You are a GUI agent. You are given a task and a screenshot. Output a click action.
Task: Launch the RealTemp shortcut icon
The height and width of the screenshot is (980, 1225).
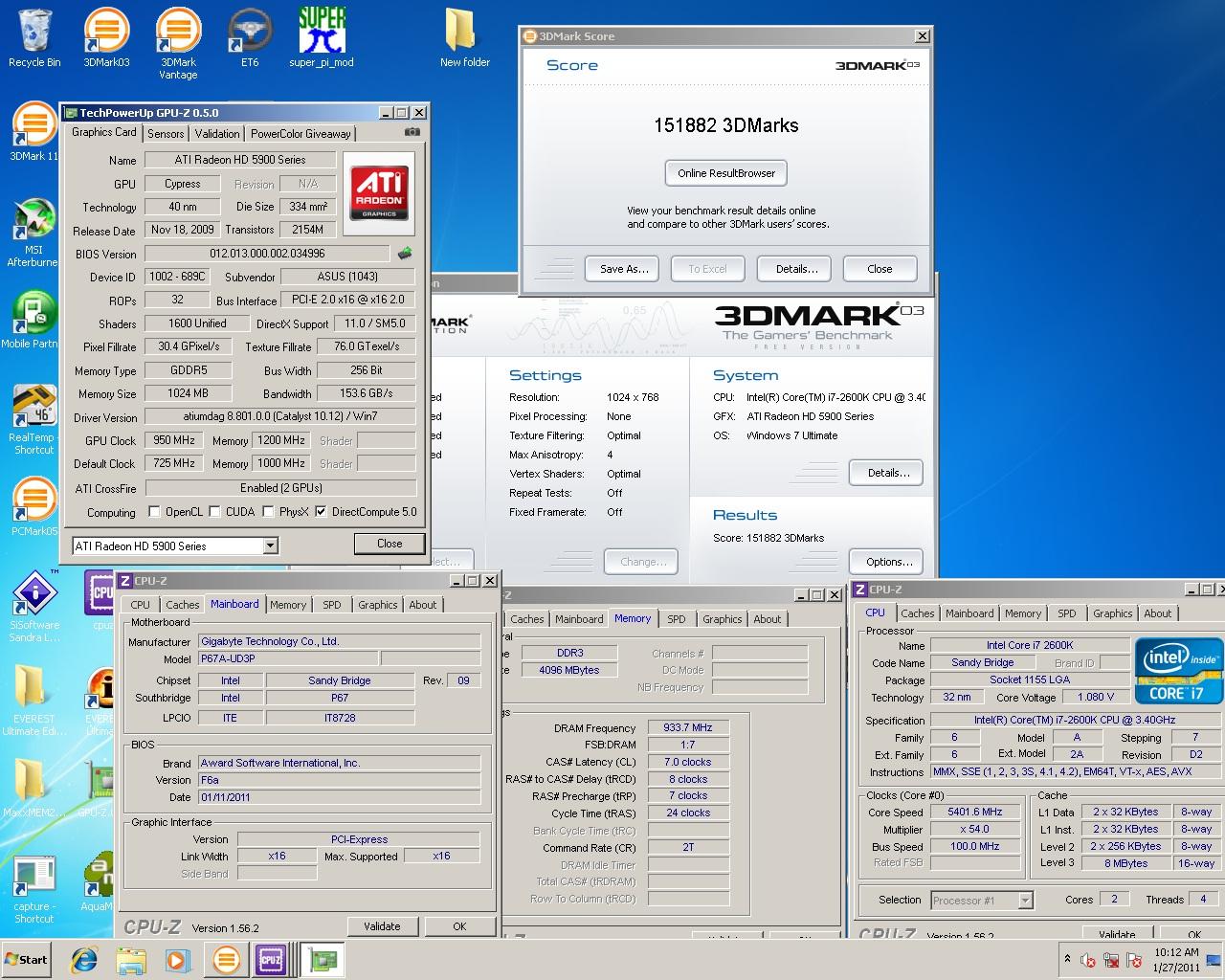[33, 419]
